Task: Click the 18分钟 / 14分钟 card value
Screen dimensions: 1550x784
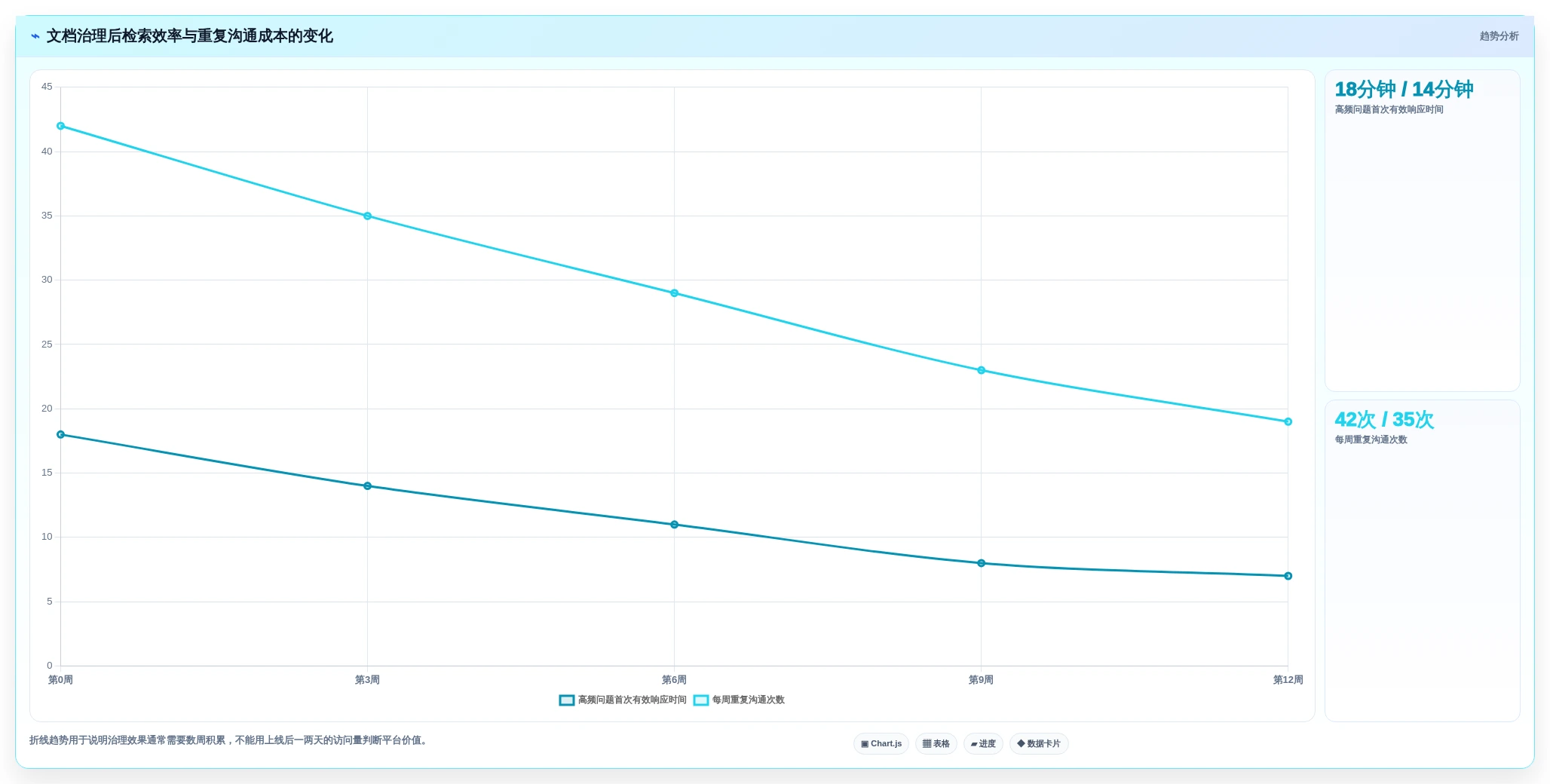Action: pyautogui.click(x=1404, y=90)
